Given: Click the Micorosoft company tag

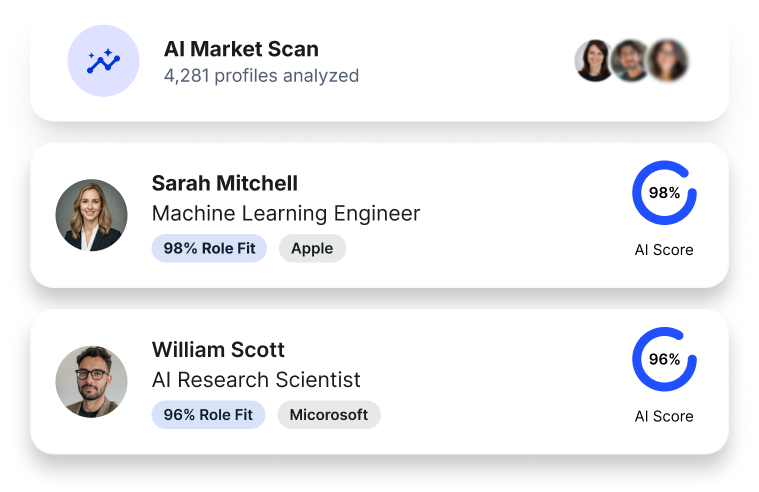Looking at the screenshot, I should [329, 415].
